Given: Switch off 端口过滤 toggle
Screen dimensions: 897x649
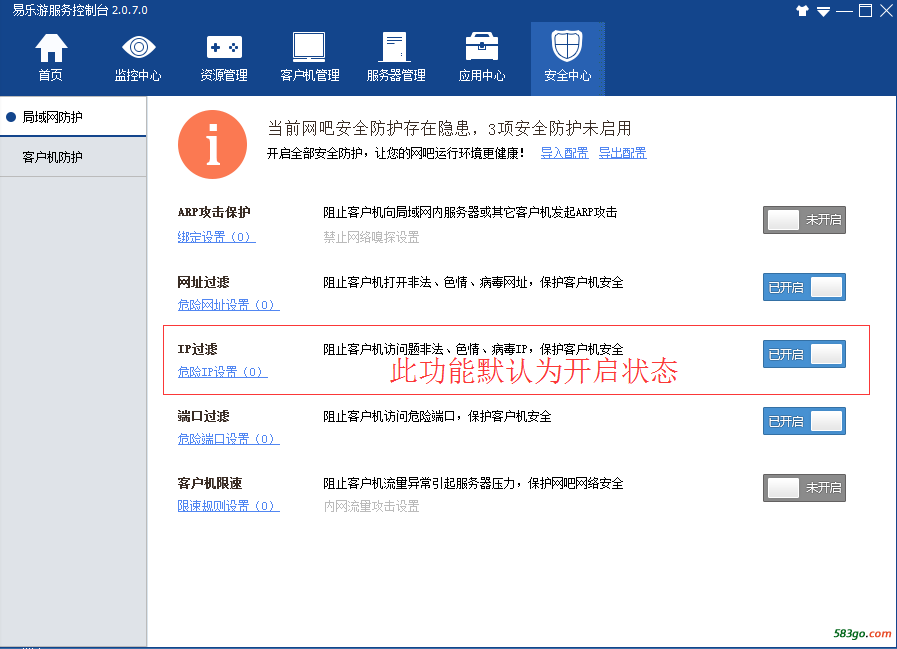Looking at the screenshot, I should coord(804,421).
